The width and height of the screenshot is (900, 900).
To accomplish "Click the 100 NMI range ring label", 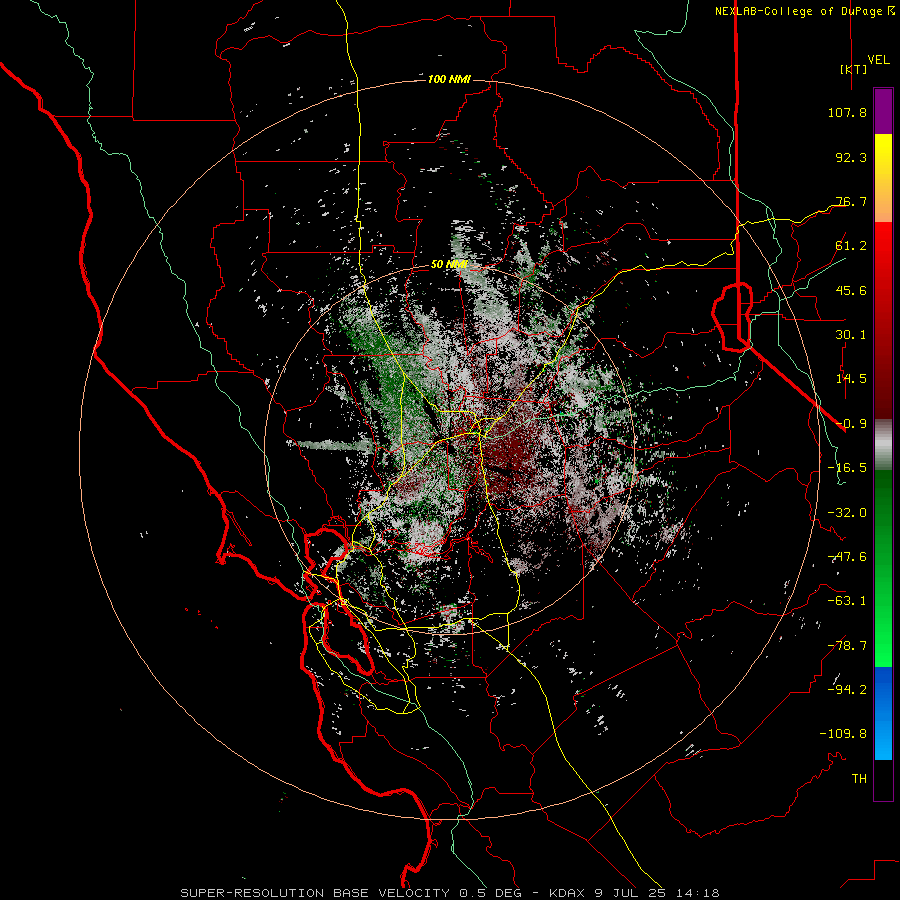I will [x=449, y=79].
